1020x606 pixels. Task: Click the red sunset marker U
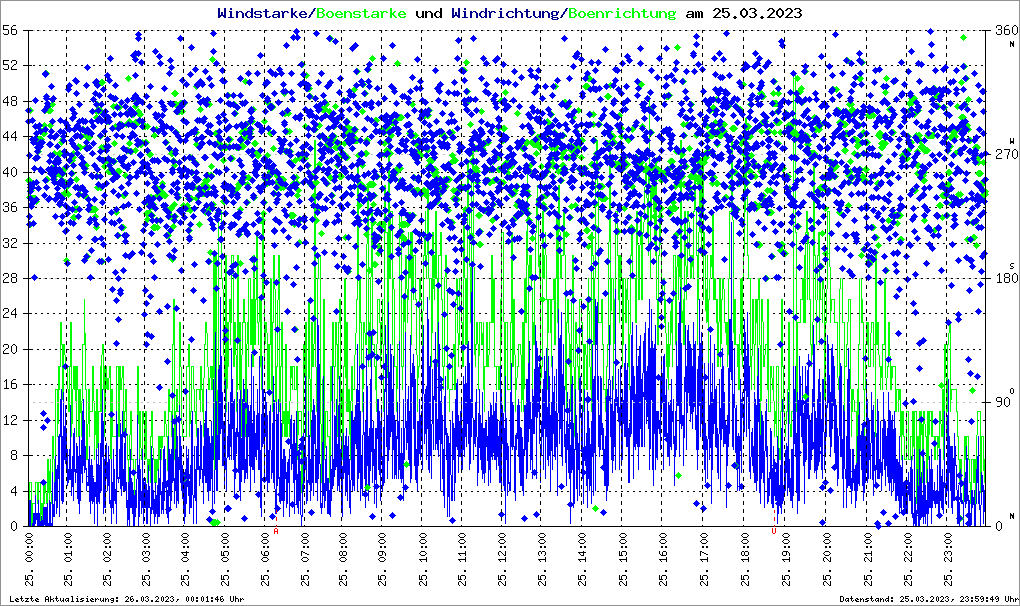[x=773, y=531]
